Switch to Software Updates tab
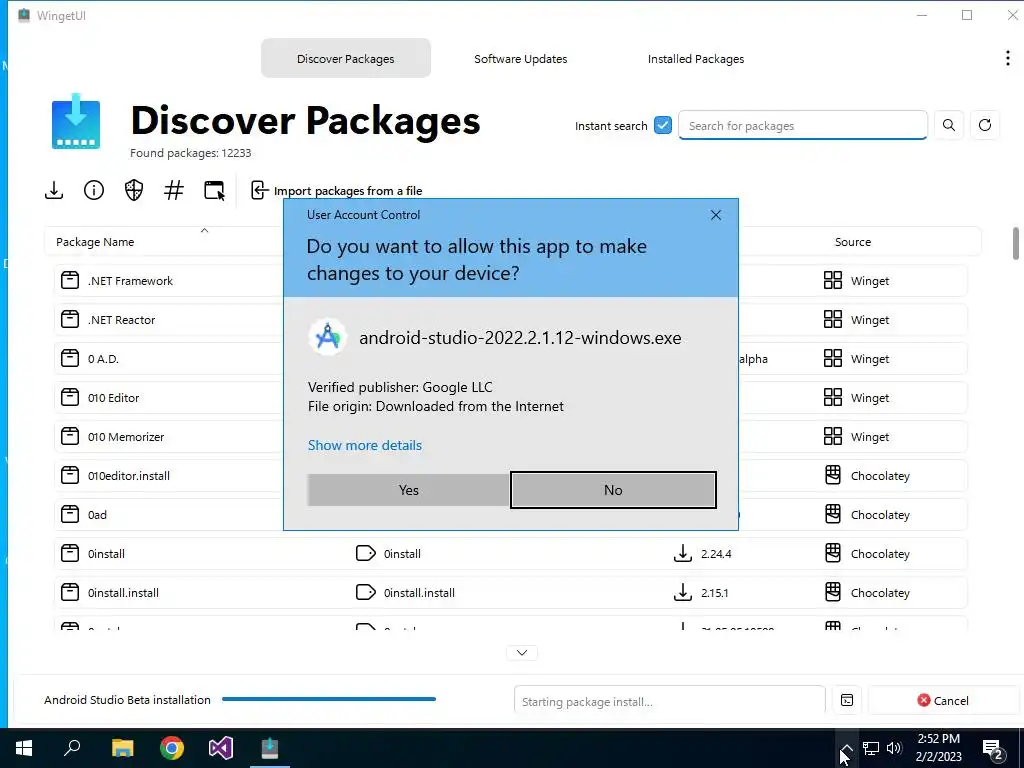The width and height of the screenshot is (1024, 768). tap(520, 58)
